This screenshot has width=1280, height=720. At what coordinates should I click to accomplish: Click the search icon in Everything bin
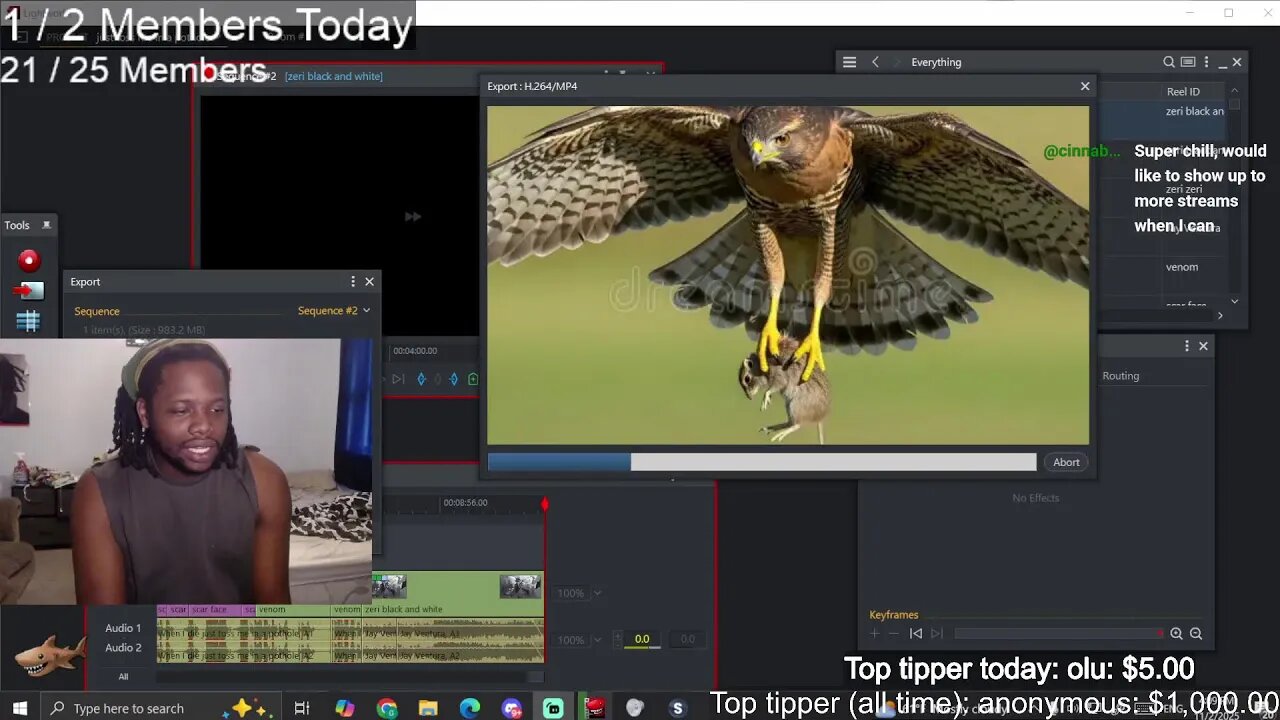1168,62
